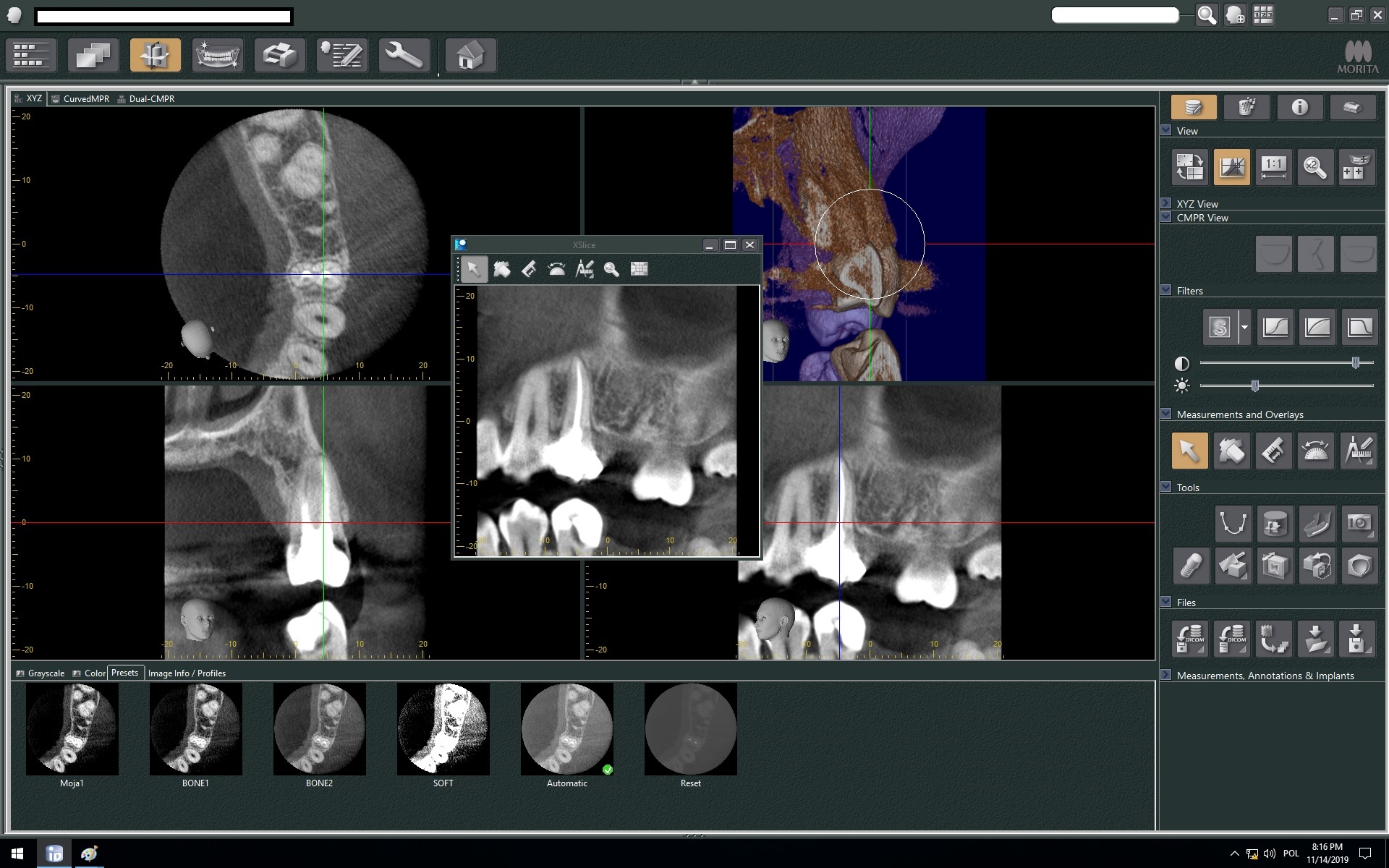Click the 1:1 actual size view button
The height and width of the screenshot is (868, 1389).
[x=1273, y=168]
